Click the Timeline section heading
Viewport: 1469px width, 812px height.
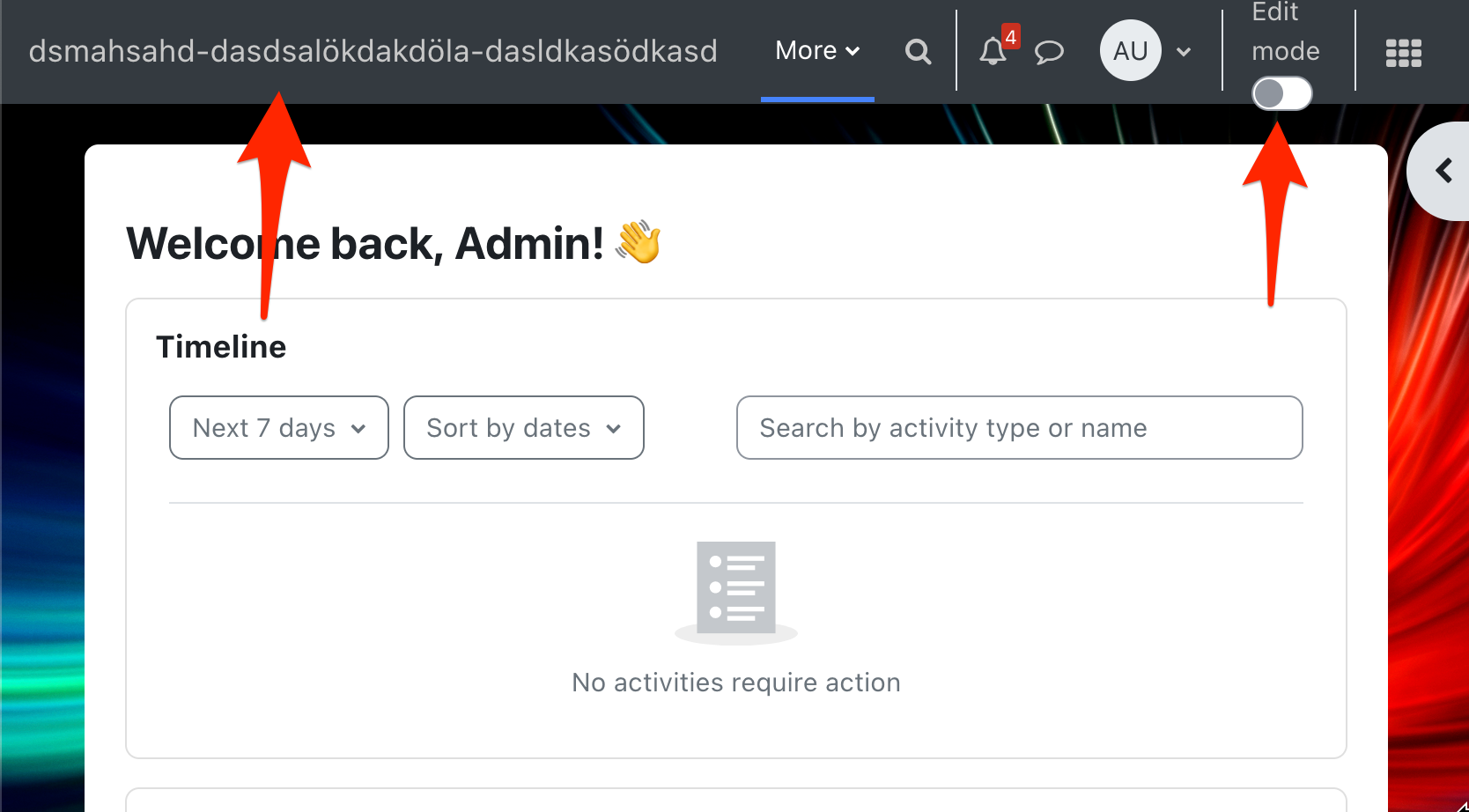point(221,346)
